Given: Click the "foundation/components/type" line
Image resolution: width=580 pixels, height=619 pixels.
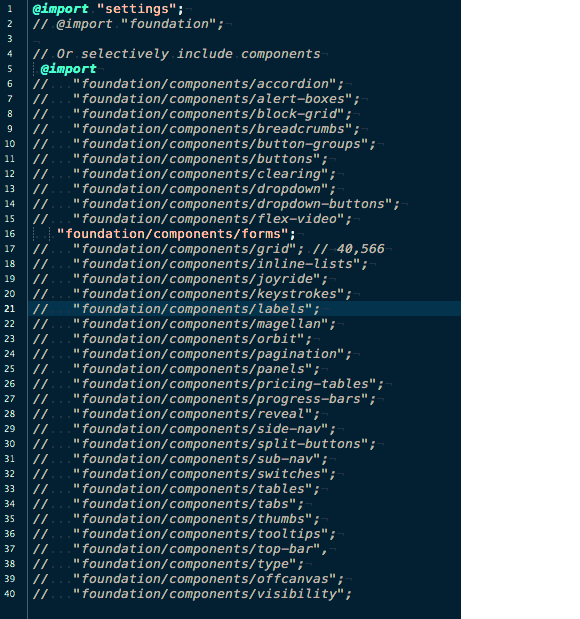Looking at the screenshot, I should click(169, 564).
